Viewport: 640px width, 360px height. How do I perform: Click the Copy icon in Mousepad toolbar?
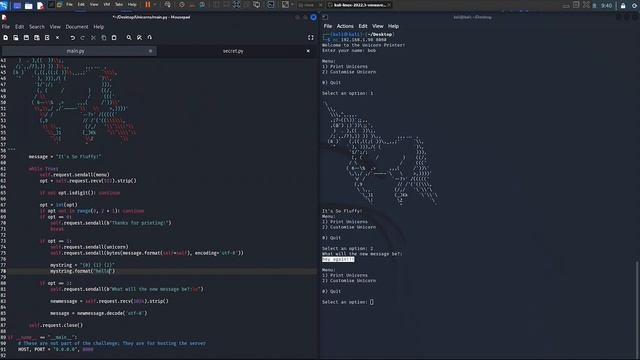(x=104, y=38)
